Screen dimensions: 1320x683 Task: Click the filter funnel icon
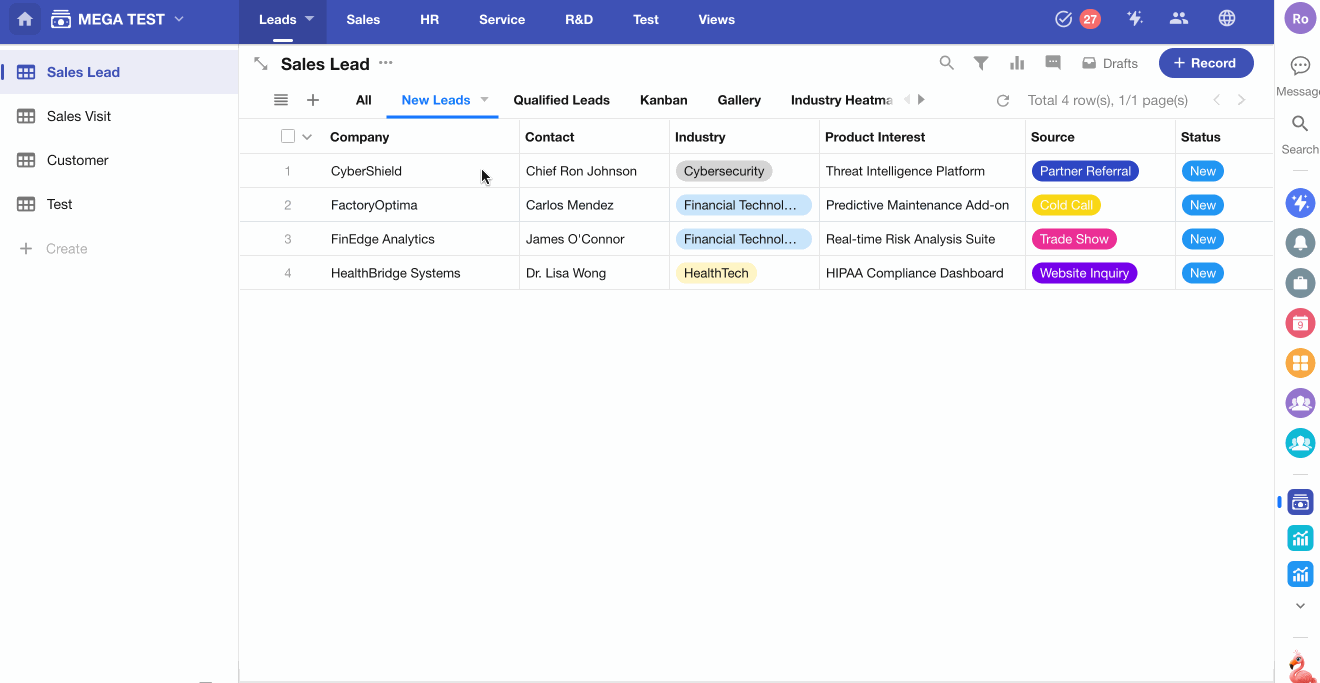[981, 63]
